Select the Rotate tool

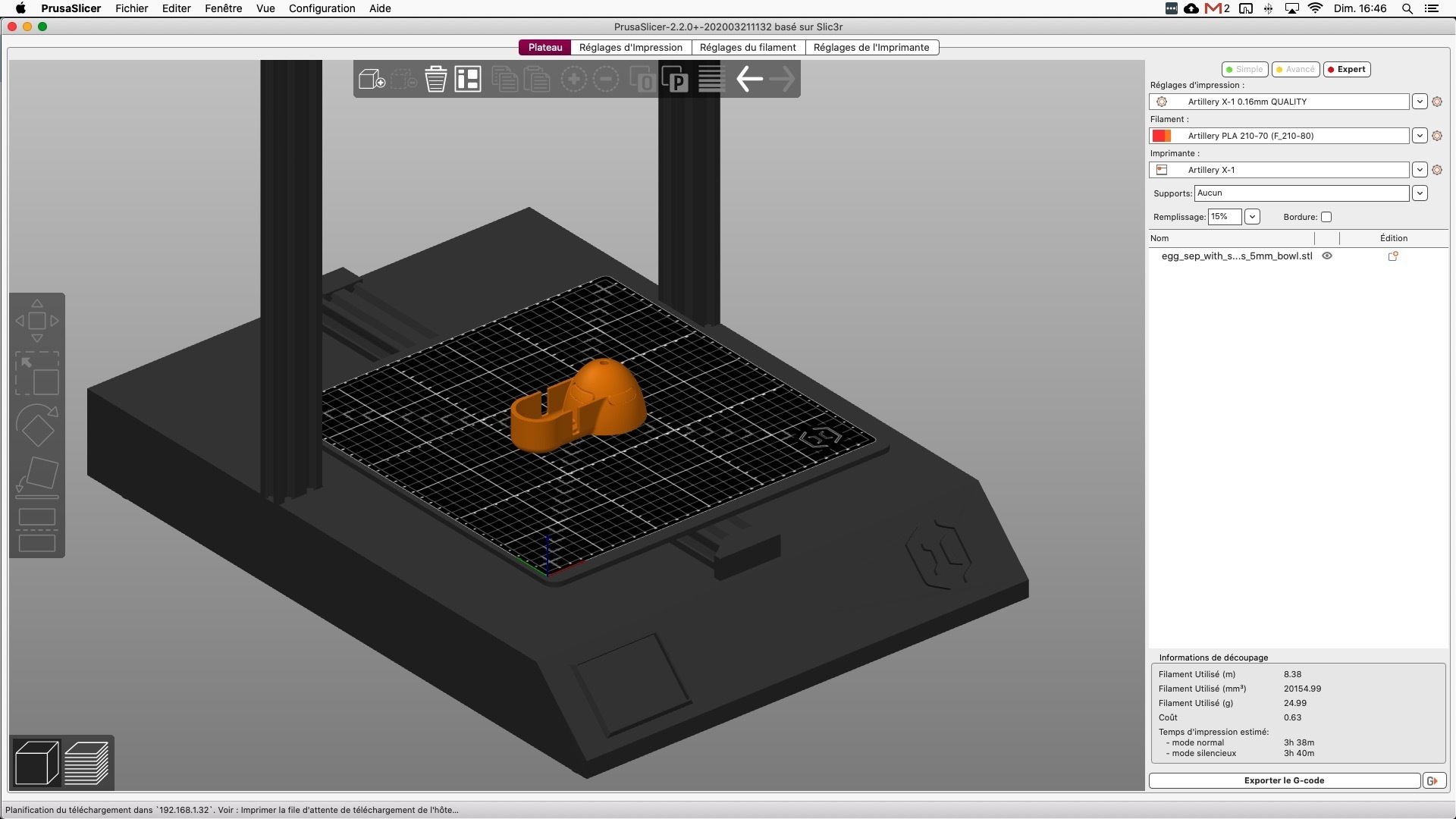37,426
